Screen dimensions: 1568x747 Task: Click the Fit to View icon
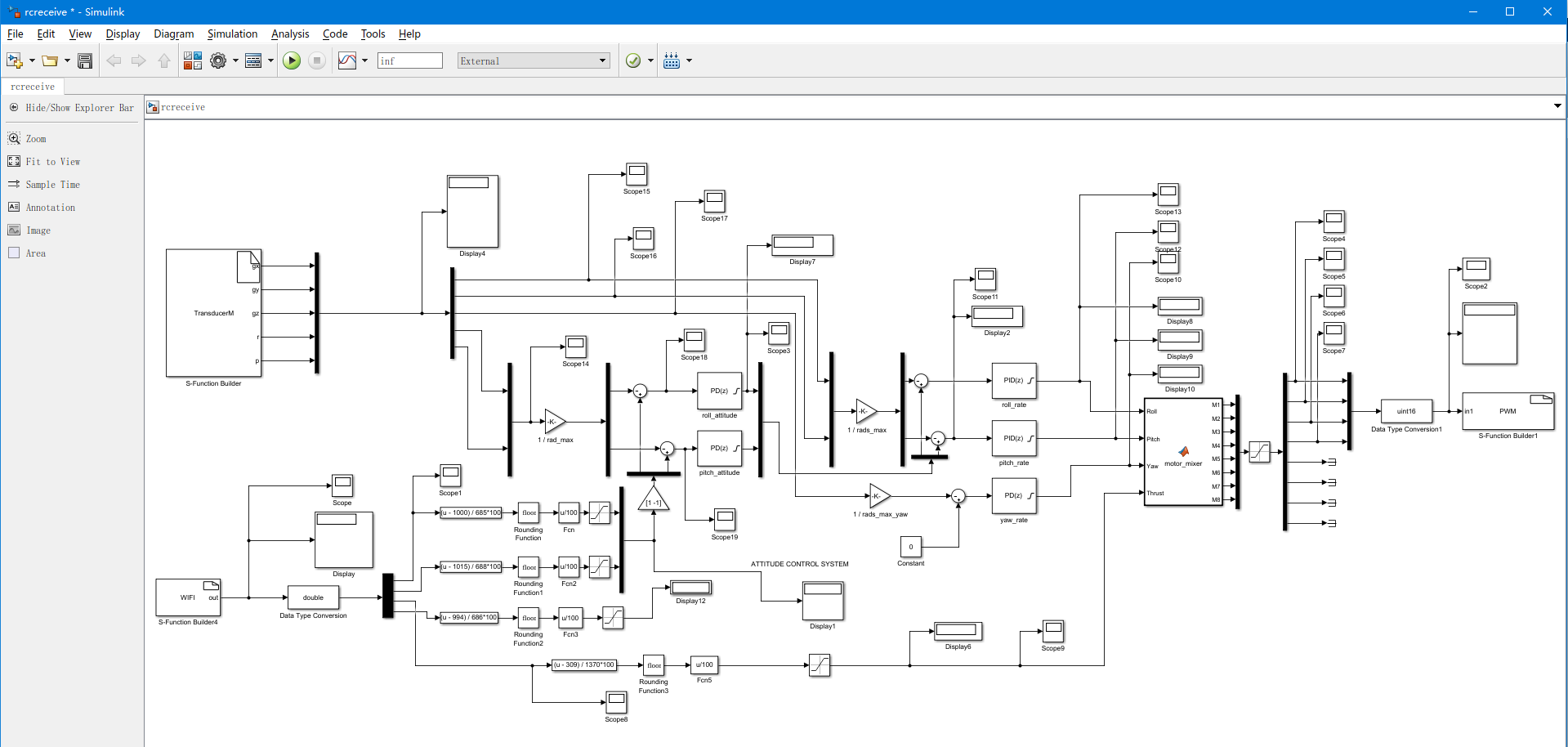tap(14, 162)
